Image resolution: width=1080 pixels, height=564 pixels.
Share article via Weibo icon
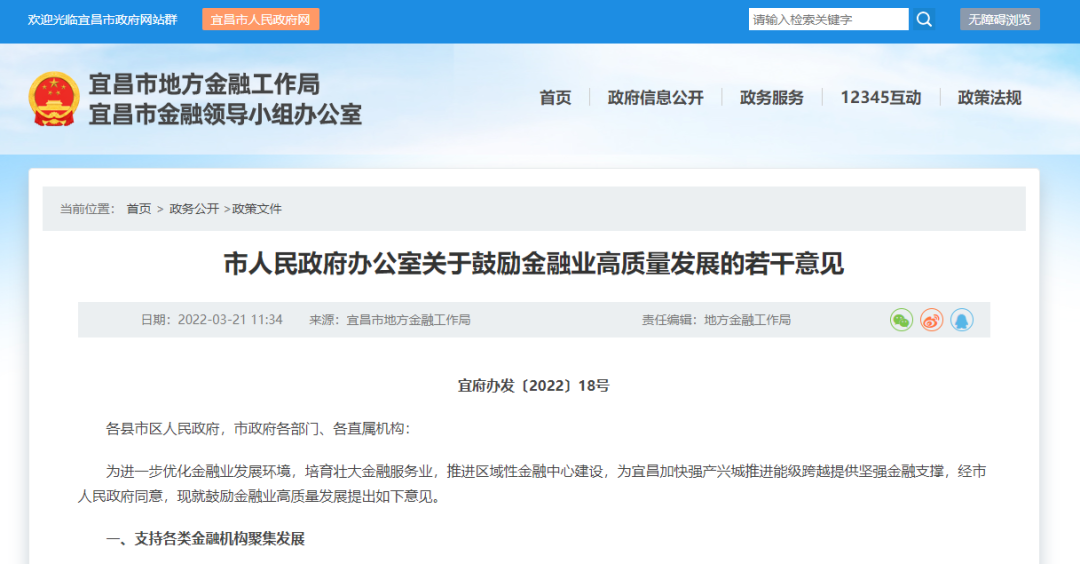[932, 320]
